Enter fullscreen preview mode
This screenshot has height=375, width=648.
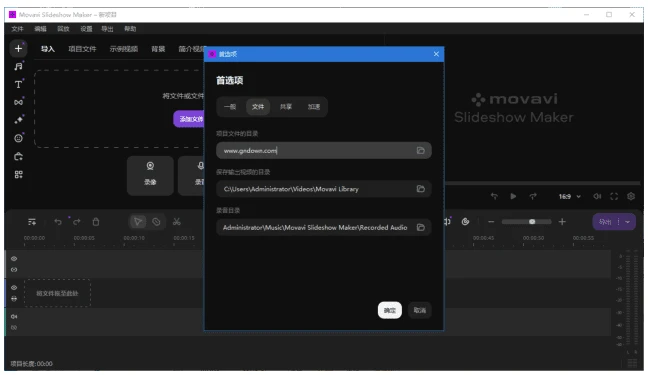tap(614, 196)
